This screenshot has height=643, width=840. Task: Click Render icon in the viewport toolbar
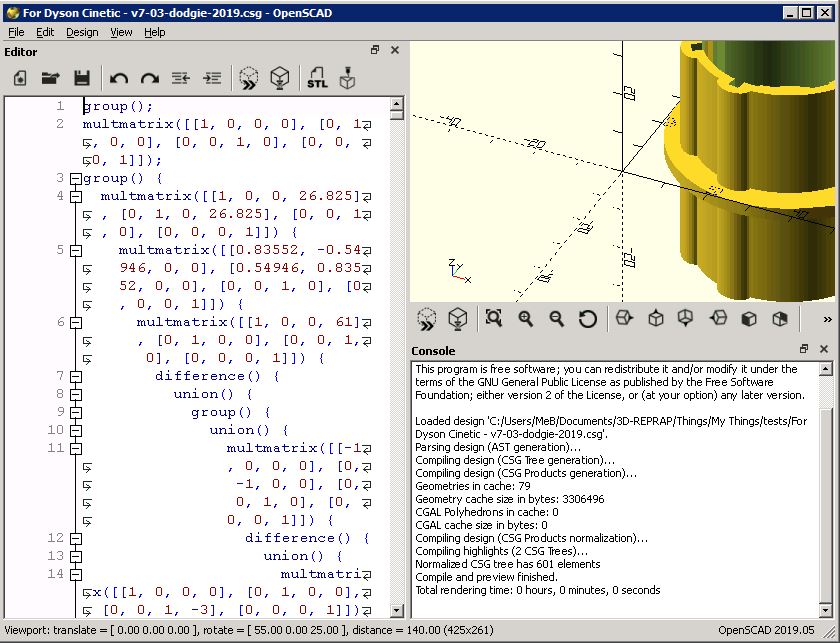coord(458,319)
